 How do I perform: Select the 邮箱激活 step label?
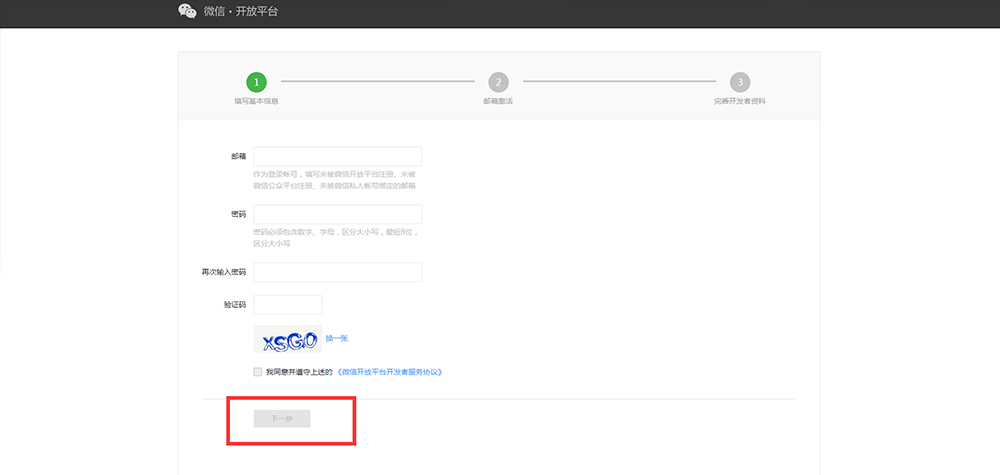tap(498, 101)
